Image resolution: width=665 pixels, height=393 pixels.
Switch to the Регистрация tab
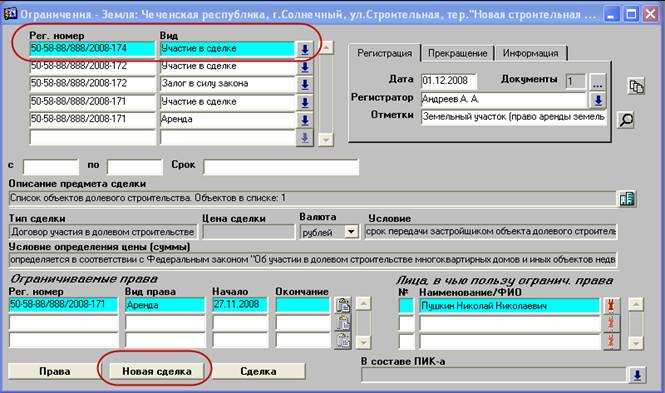pos(384,53)
